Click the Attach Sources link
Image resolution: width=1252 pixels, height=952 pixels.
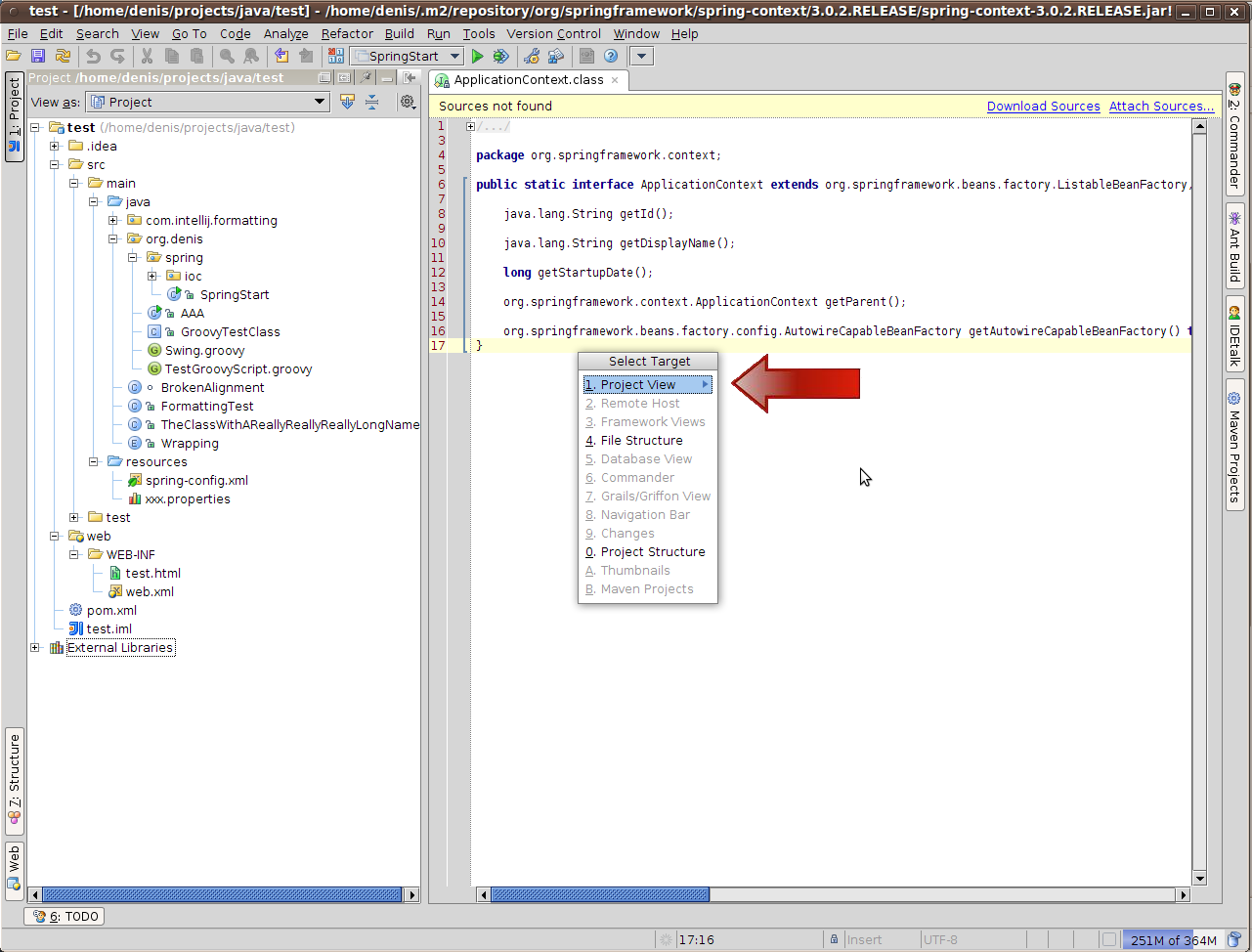click(1161, 106)
